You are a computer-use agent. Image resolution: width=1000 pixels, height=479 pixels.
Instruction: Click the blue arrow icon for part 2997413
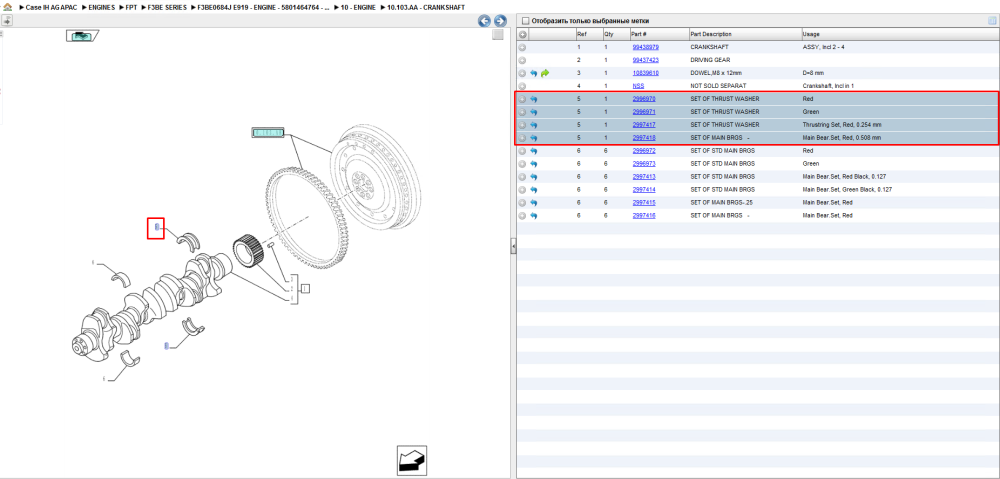click(x=534, y=177)
